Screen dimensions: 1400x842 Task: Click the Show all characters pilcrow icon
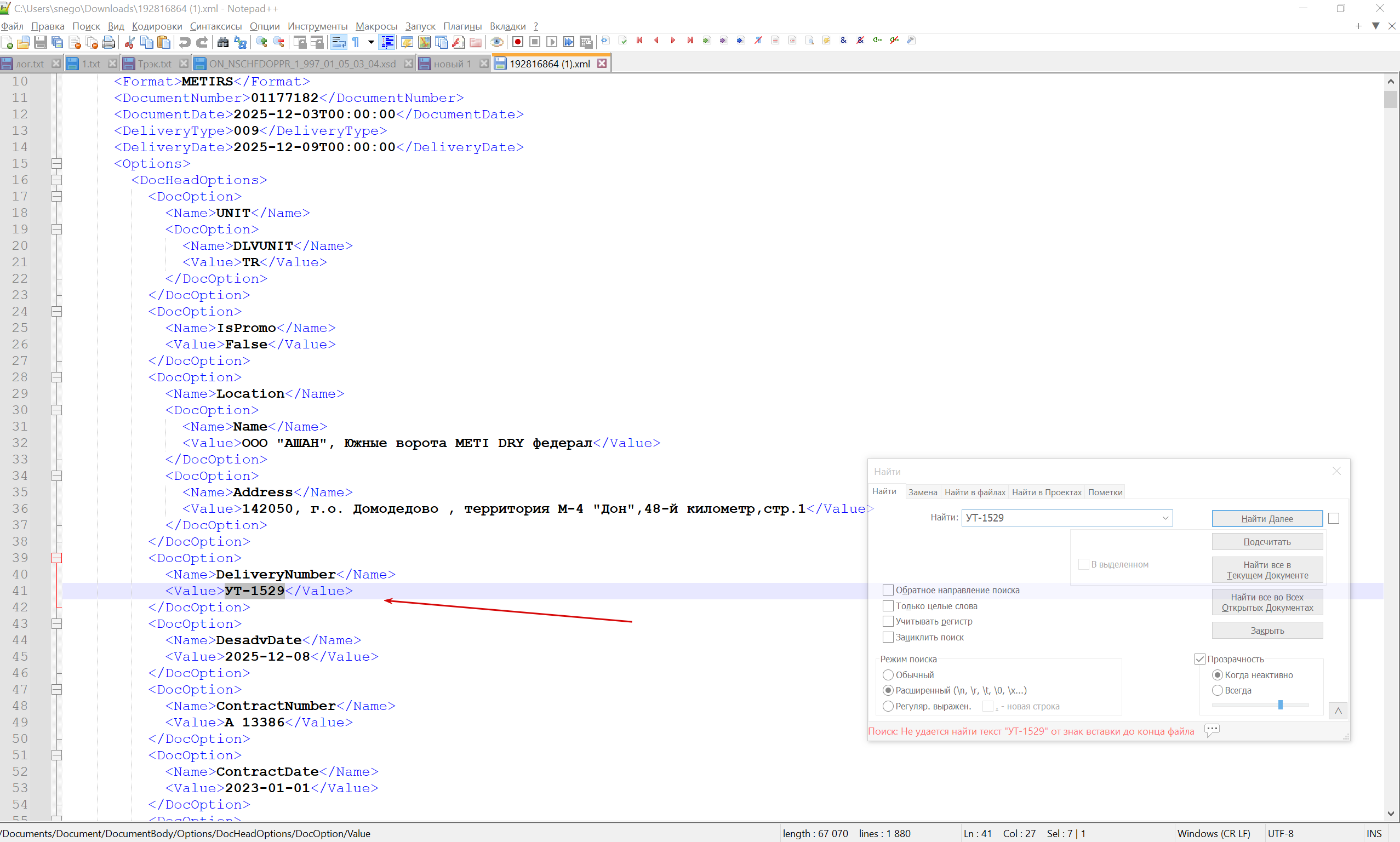pyautogui.click(x=356, y=43)
